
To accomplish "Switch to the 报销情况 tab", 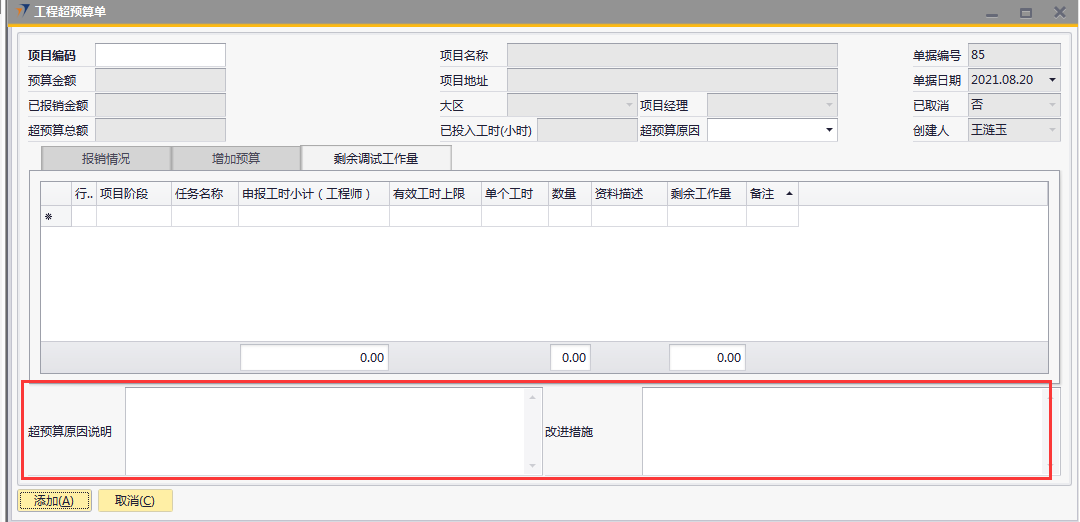I will click(105, 158).
